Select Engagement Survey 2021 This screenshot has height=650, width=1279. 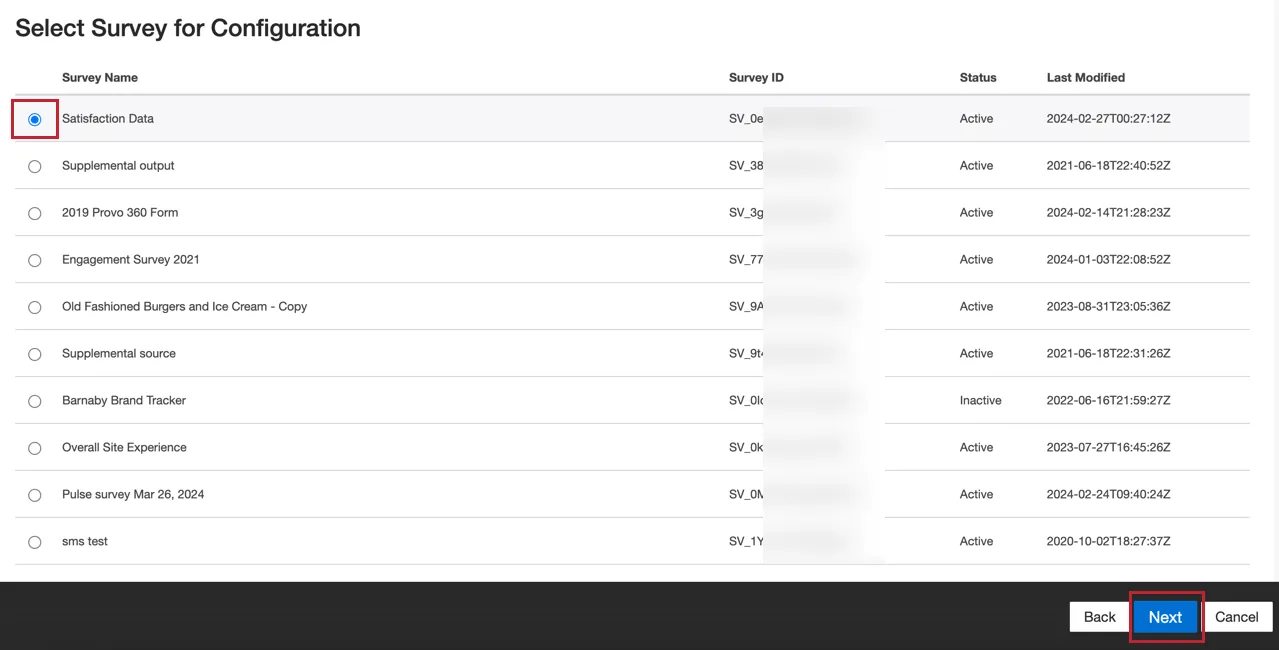(34, 260)
